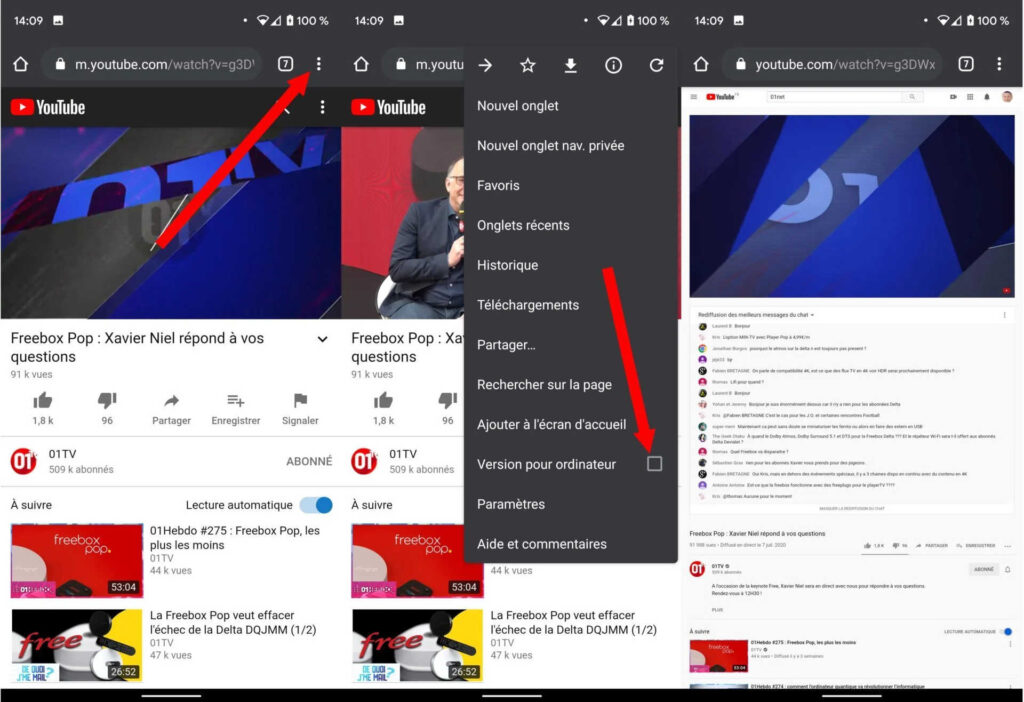Viewport: 1024px width, 702px height.
Task: Expand video description chevron in left screenshot
Action: point(323,339)
